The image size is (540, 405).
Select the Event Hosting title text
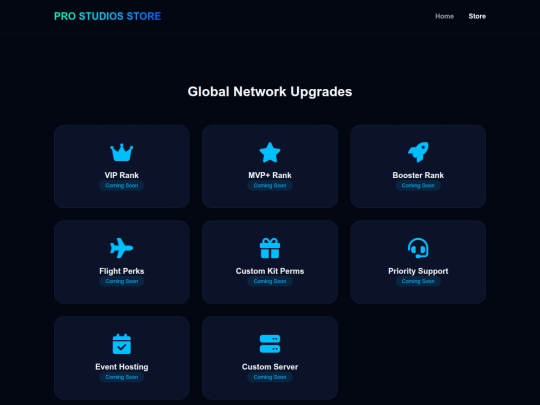click(x=122, y=367)
